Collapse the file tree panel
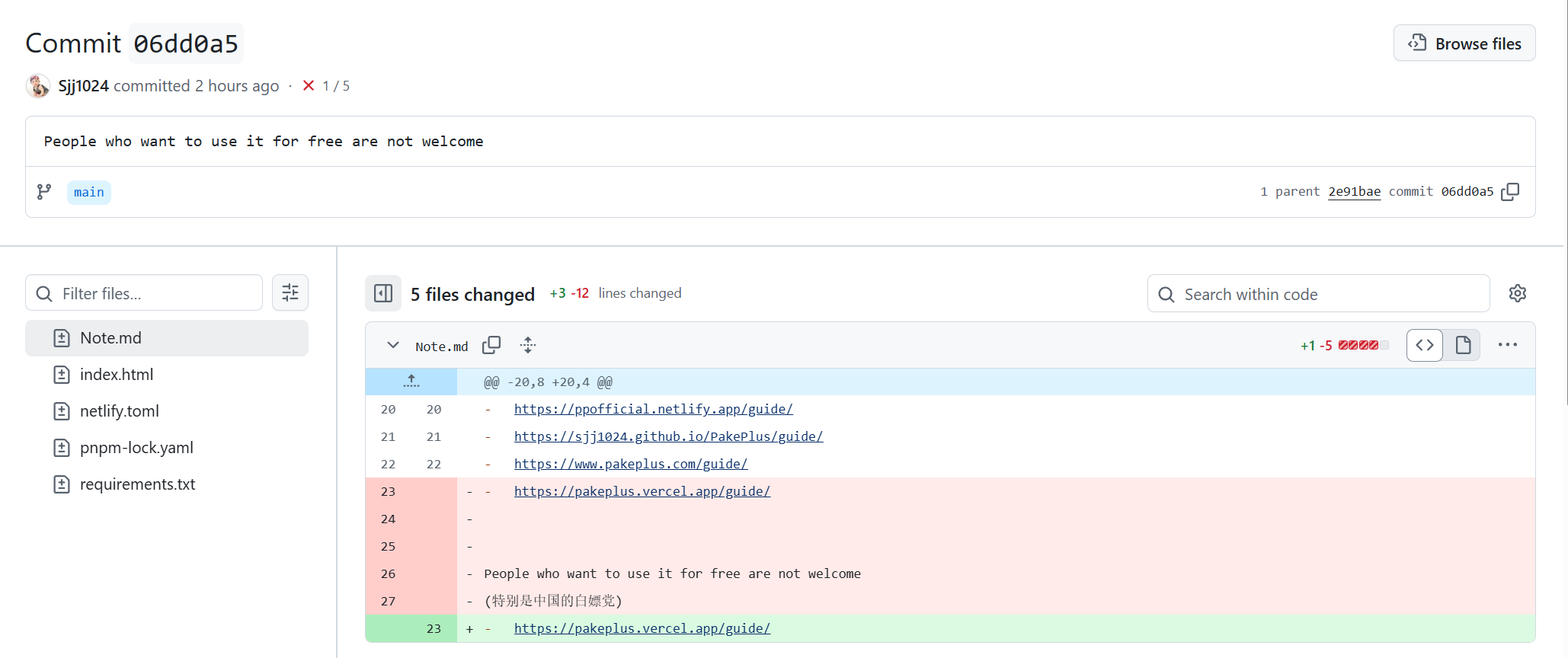The width and height of the screenshot is (1568, 658). [383, 293]
